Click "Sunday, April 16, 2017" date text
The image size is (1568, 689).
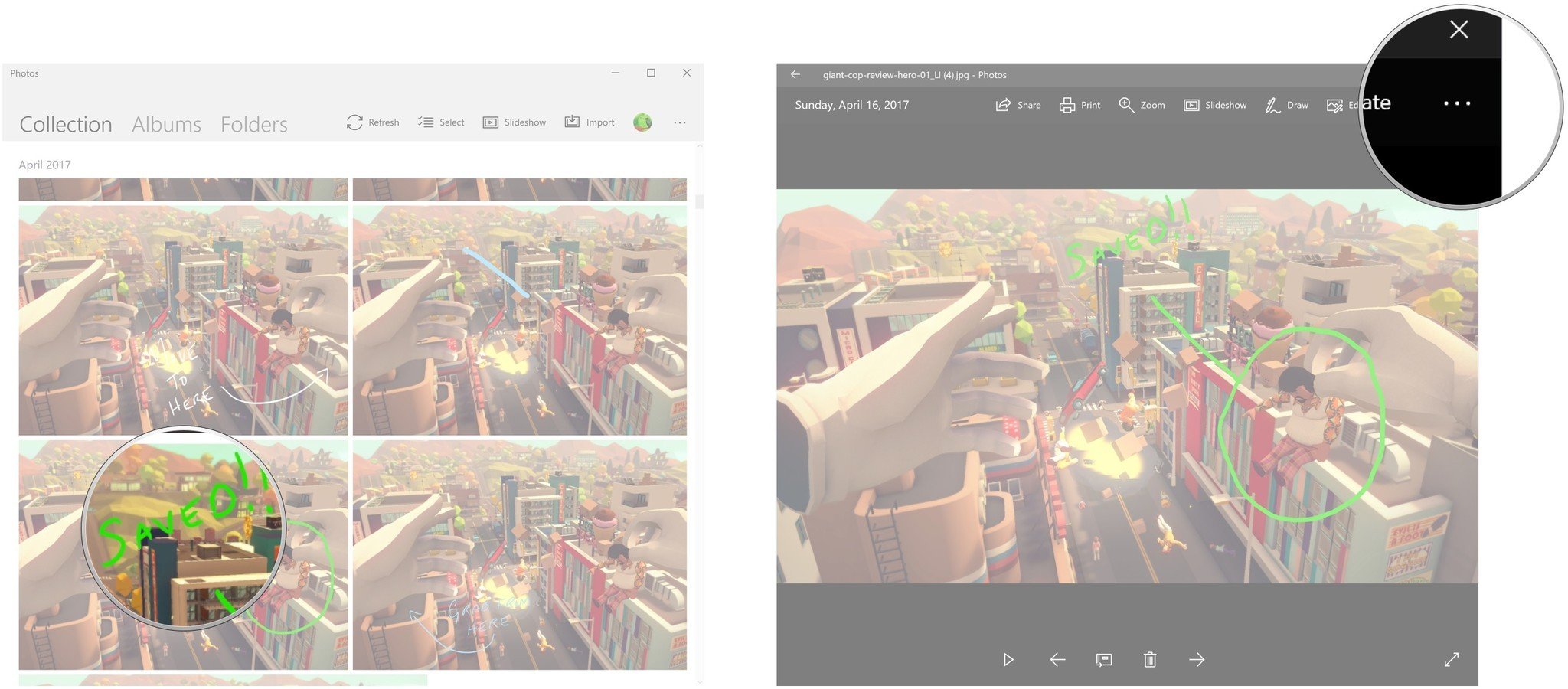[x=851, y=105]
